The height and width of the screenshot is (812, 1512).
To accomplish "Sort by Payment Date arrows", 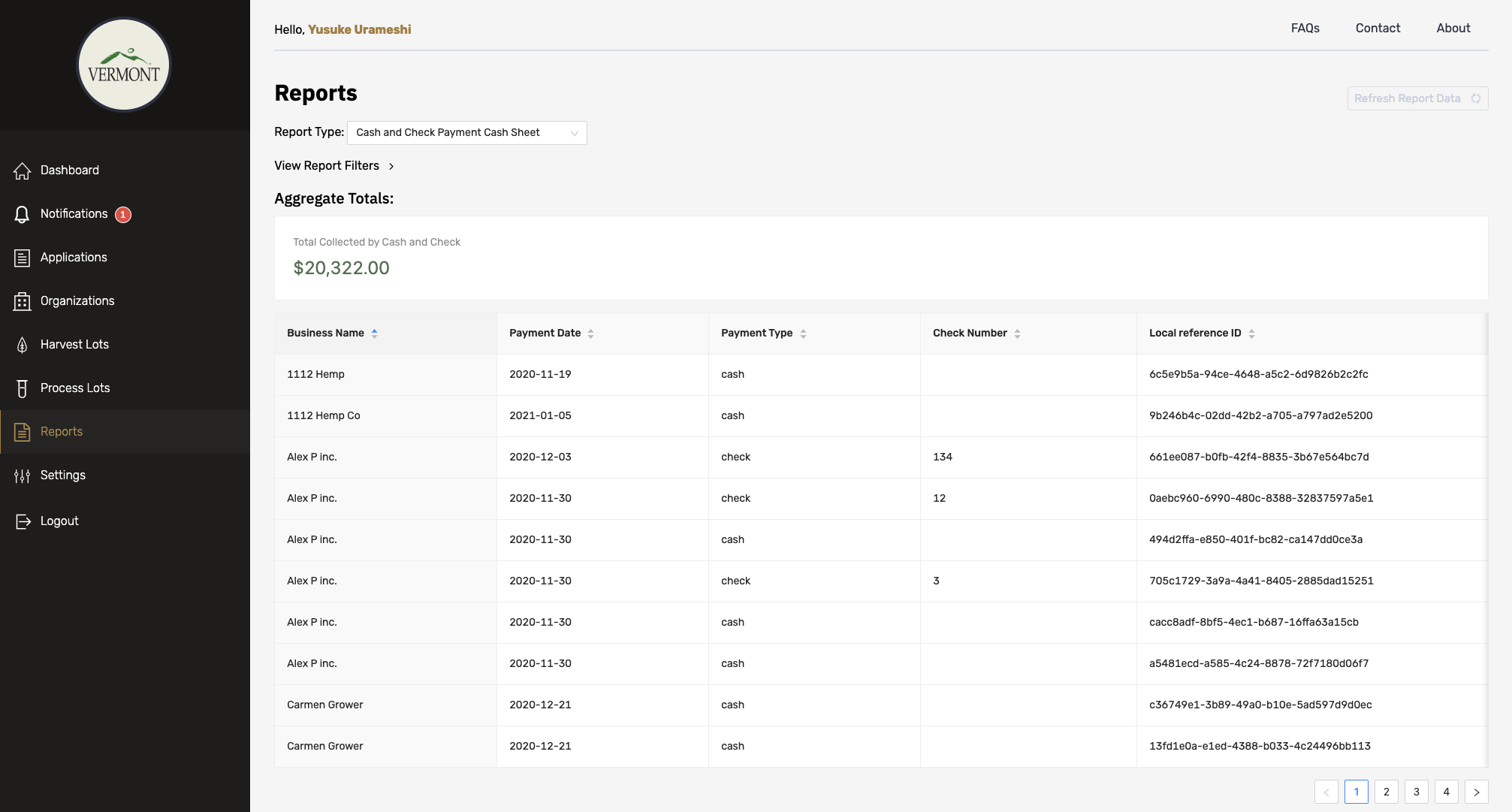I will (590, 334).
